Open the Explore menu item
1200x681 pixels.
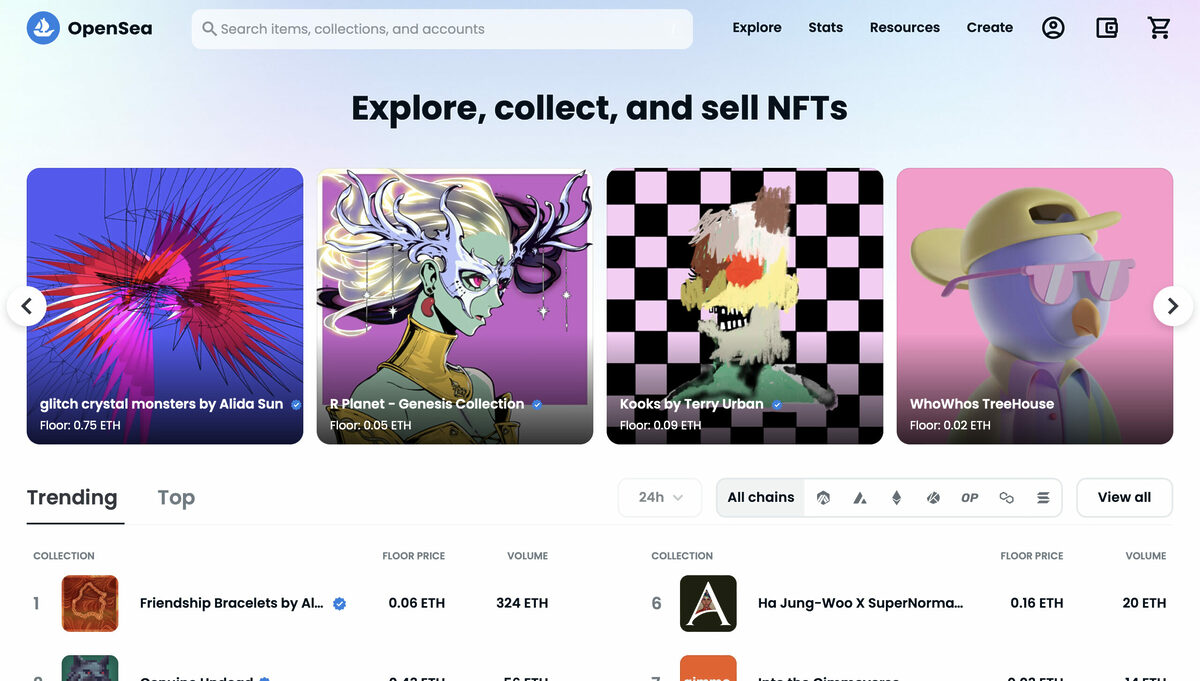[x=756, y=27]
